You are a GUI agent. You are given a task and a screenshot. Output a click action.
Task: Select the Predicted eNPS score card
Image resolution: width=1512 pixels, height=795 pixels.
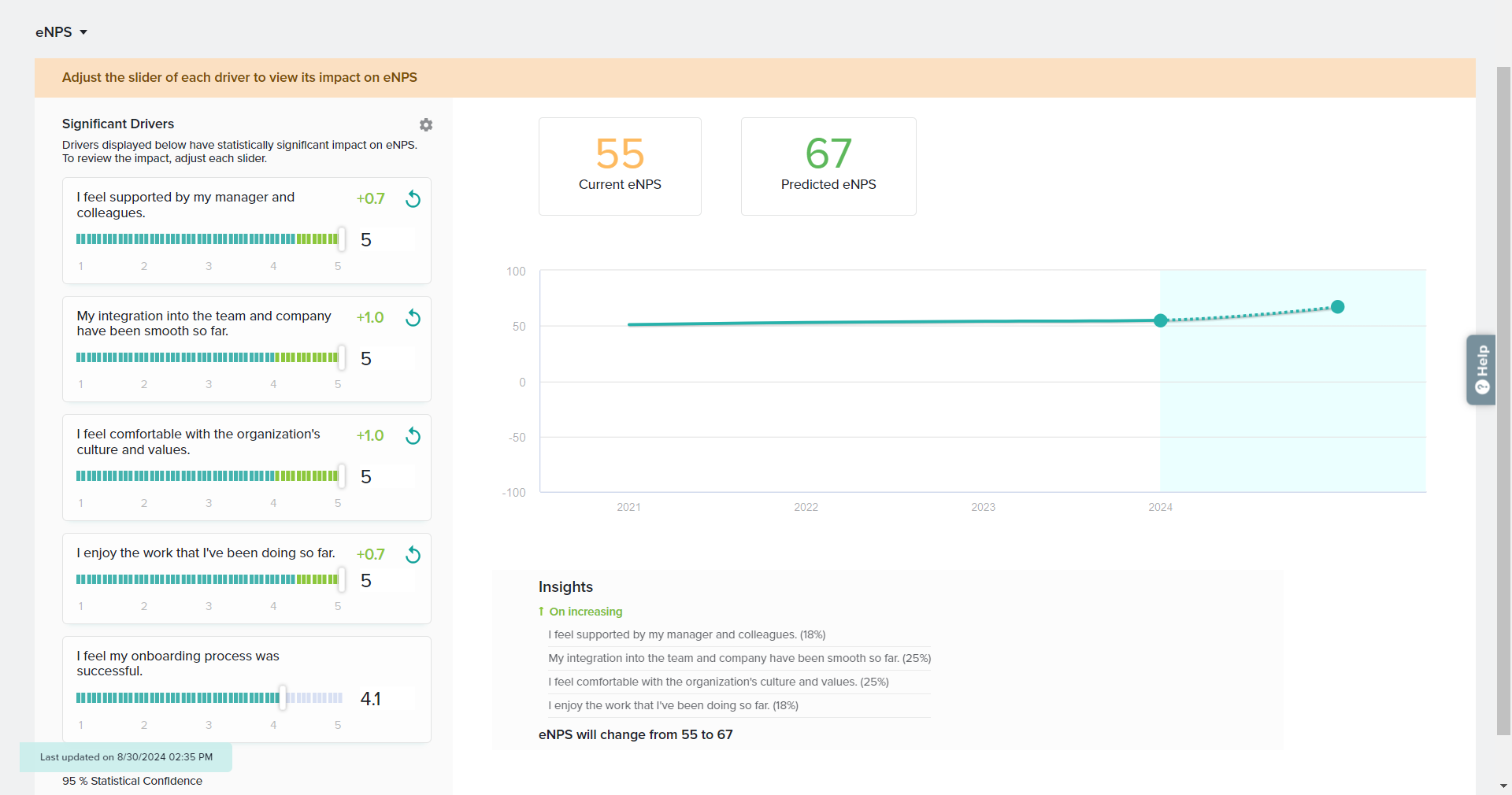click(828, 166)
